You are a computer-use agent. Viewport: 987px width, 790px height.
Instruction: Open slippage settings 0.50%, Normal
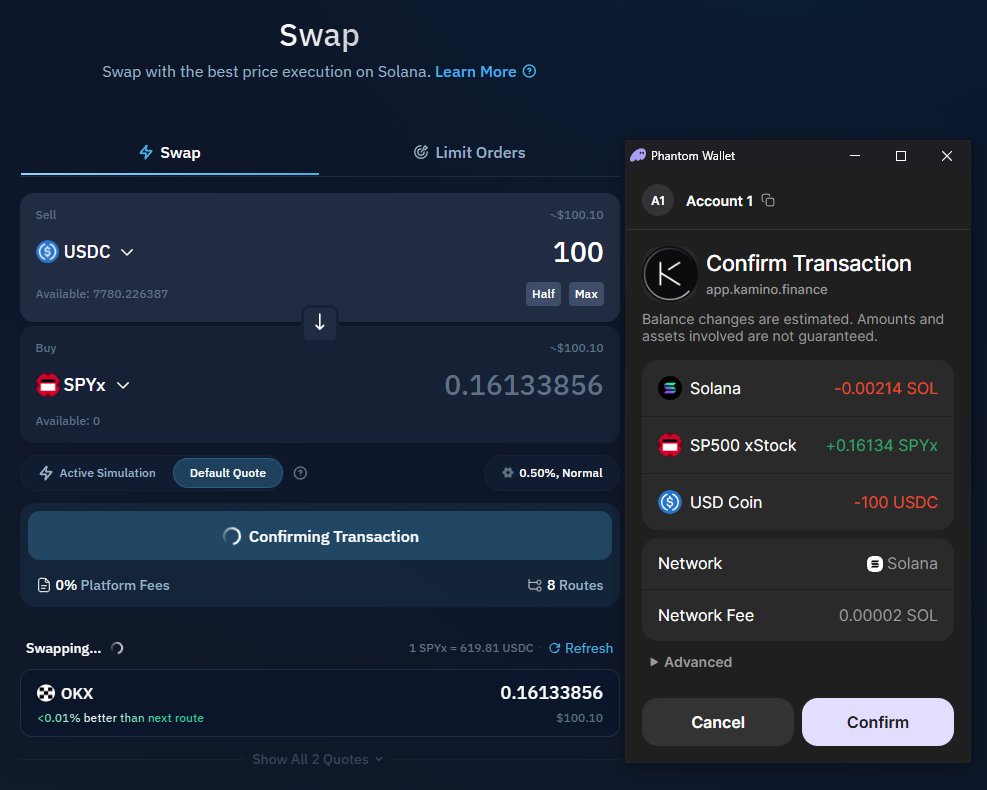tap(552, 473)
